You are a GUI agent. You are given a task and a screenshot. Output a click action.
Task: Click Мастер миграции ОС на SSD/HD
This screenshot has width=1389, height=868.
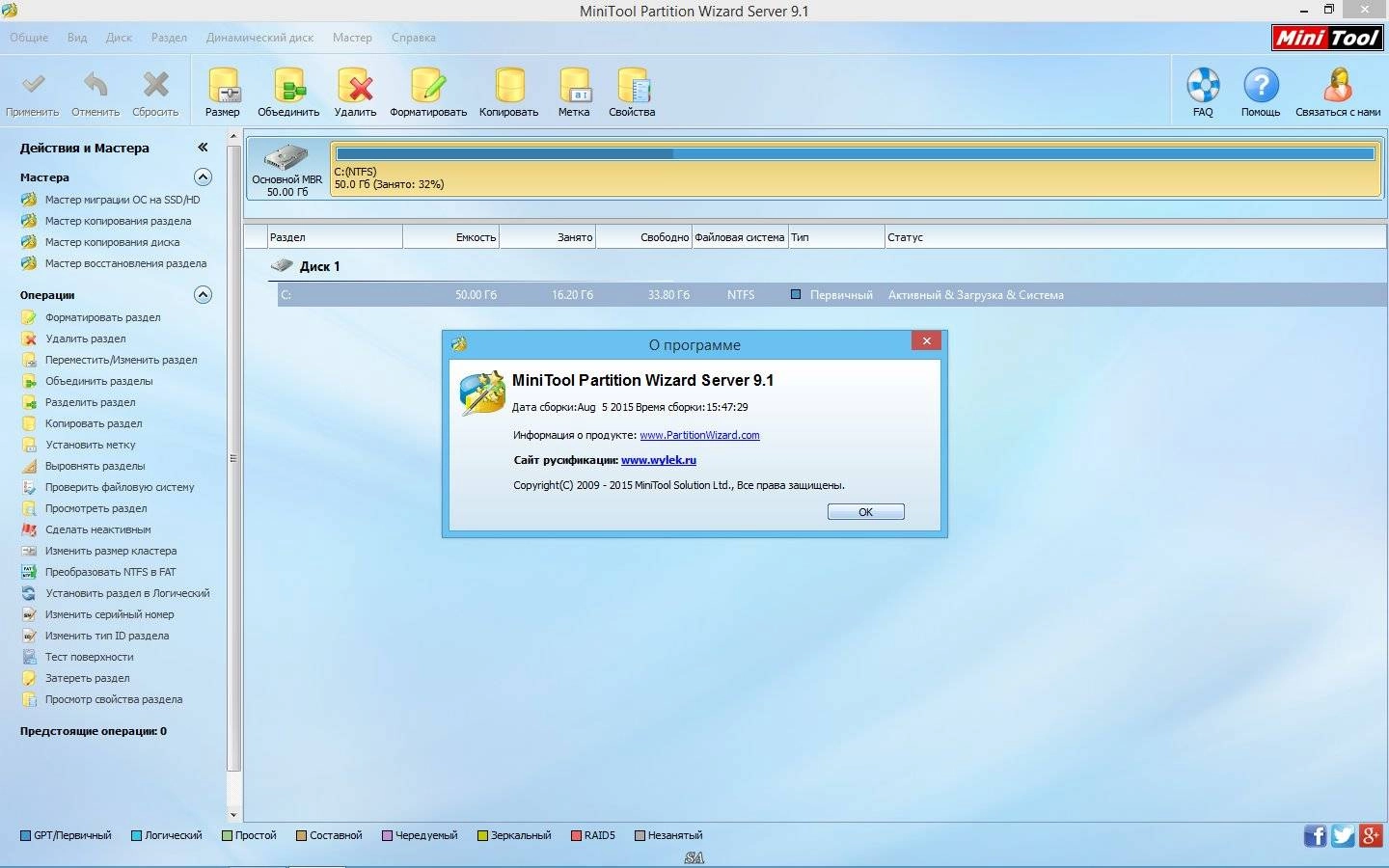pyautogui.click(x=123, y=200)
